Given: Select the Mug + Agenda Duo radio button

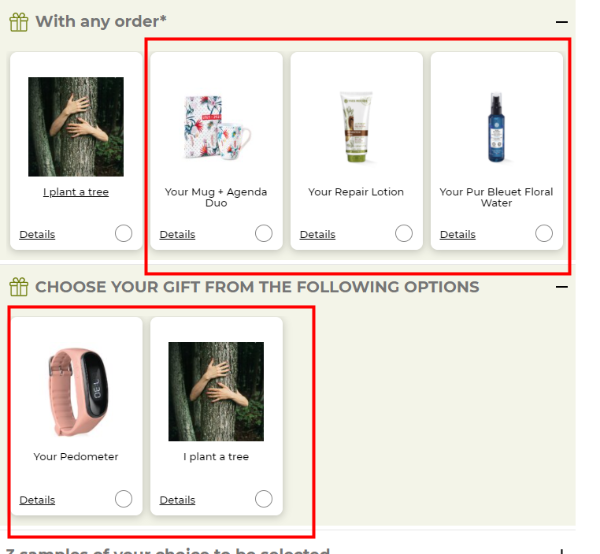Looking at the screenshot, I should [x=263, y=233].
